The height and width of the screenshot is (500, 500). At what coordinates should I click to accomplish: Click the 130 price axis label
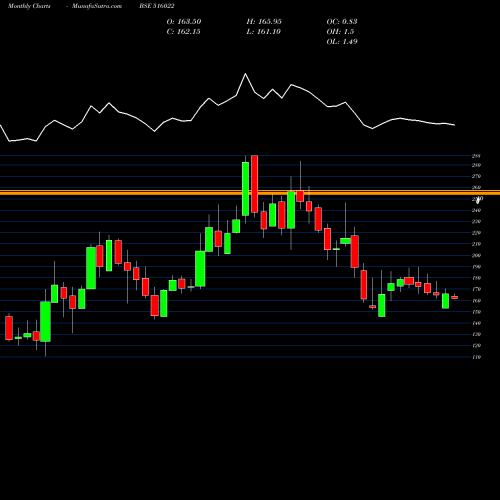476,334
